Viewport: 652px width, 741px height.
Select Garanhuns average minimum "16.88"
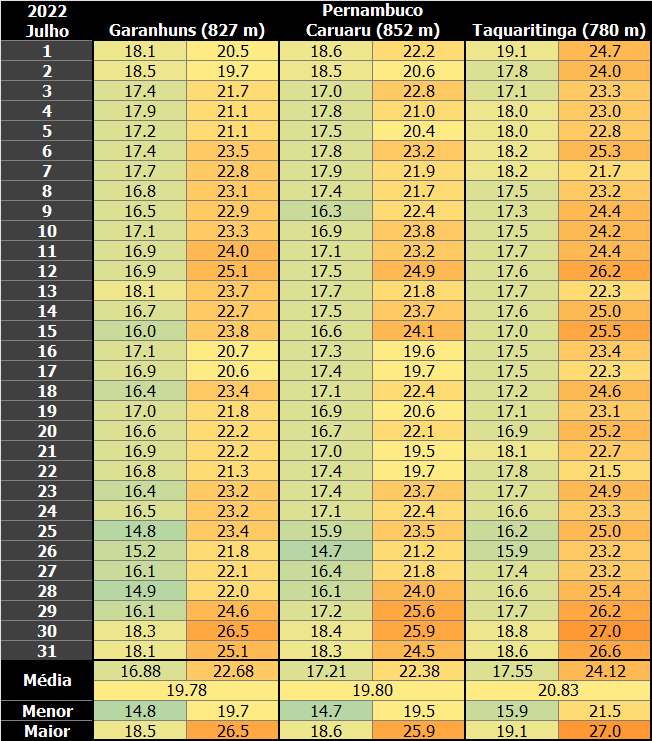tap(140, 671)
